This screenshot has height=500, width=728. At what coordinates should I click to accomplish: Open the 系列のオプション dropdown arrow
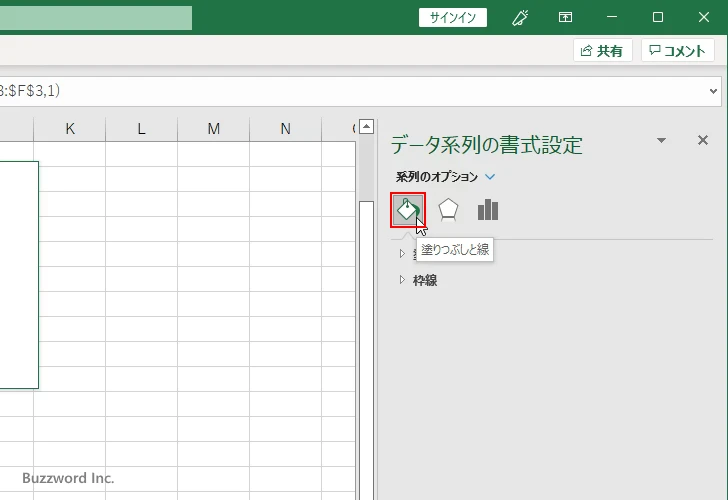pos(490,177)
